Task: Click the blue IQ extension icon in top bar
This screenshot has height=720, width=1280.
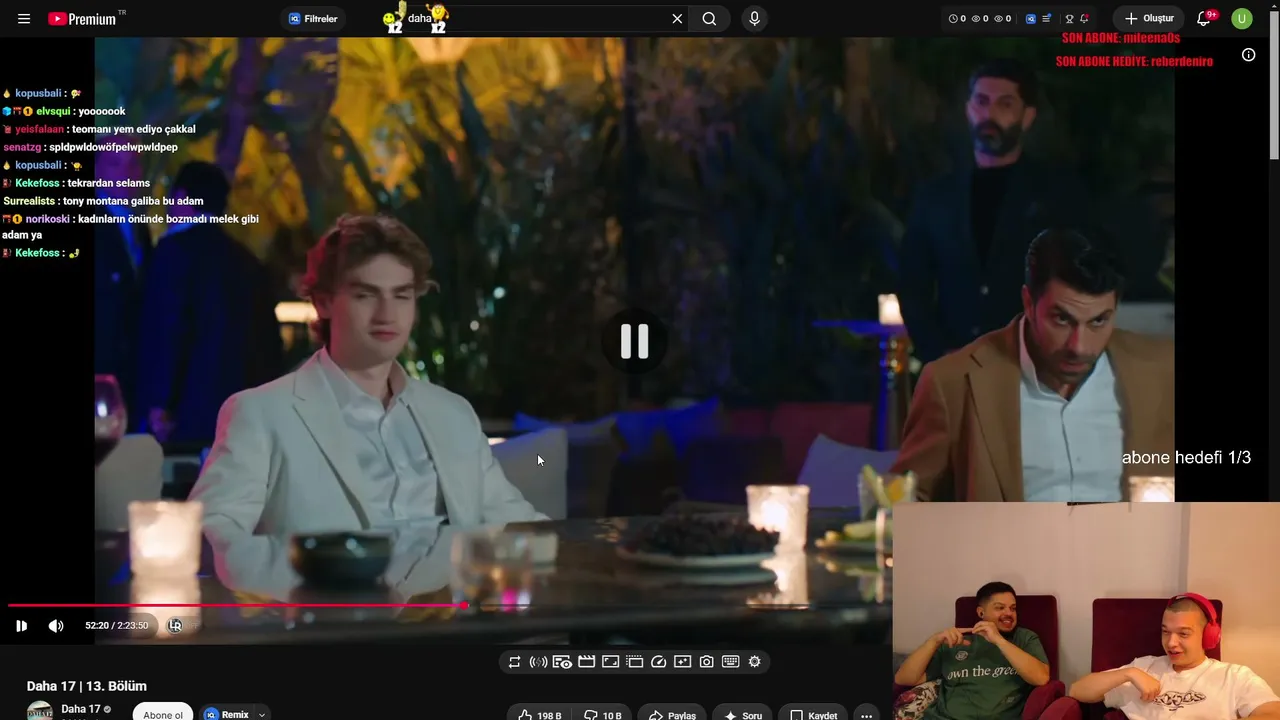Action: tap(1031, 19)
